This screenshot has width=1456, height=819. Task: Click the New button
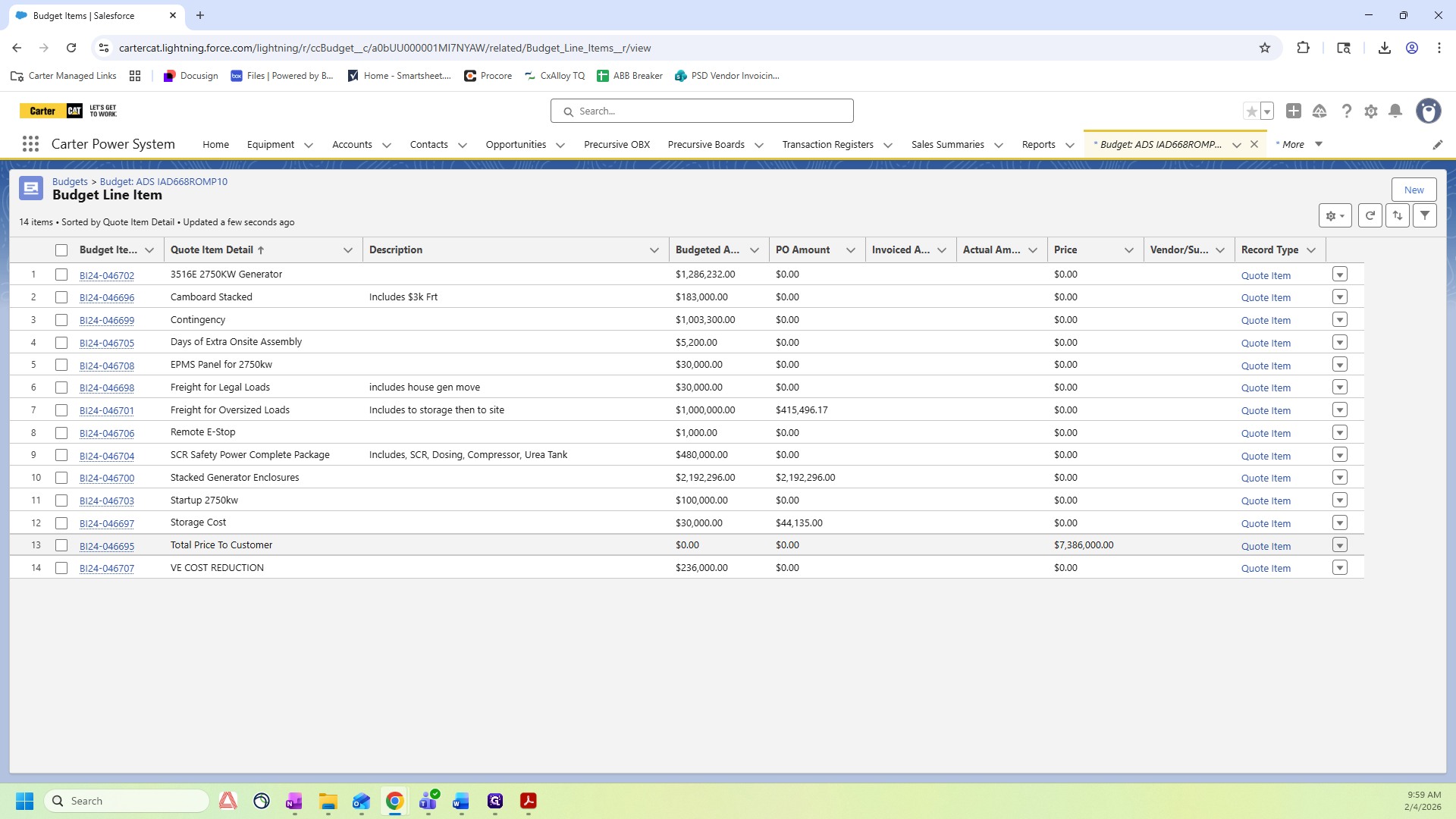[x=1414, y=190]
